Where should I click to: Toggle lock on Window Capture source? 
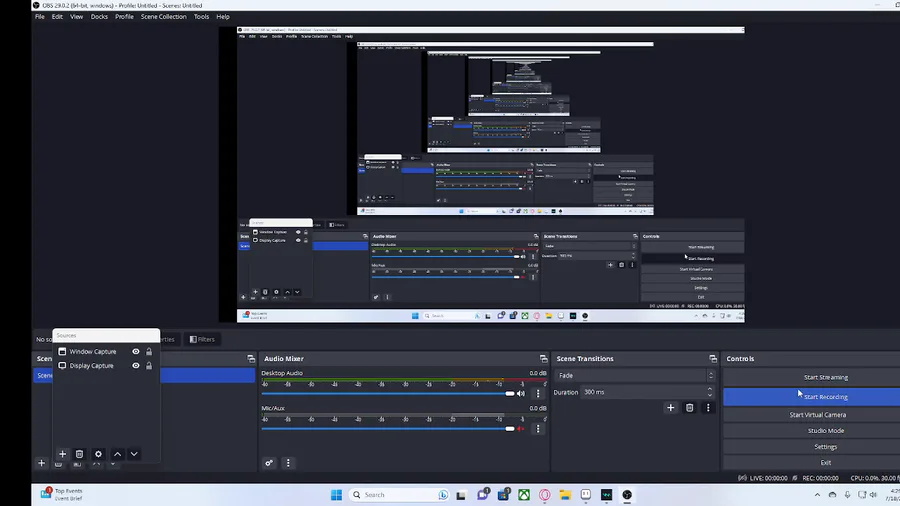(149, 352)
